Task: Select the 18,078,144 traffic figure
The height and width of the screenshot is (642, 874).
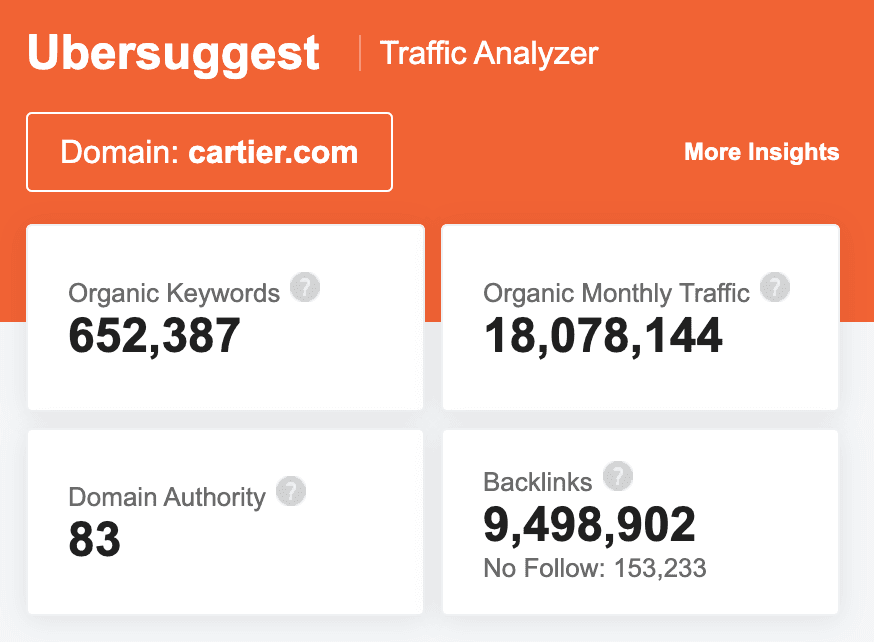Action: (x=603, y=336)
